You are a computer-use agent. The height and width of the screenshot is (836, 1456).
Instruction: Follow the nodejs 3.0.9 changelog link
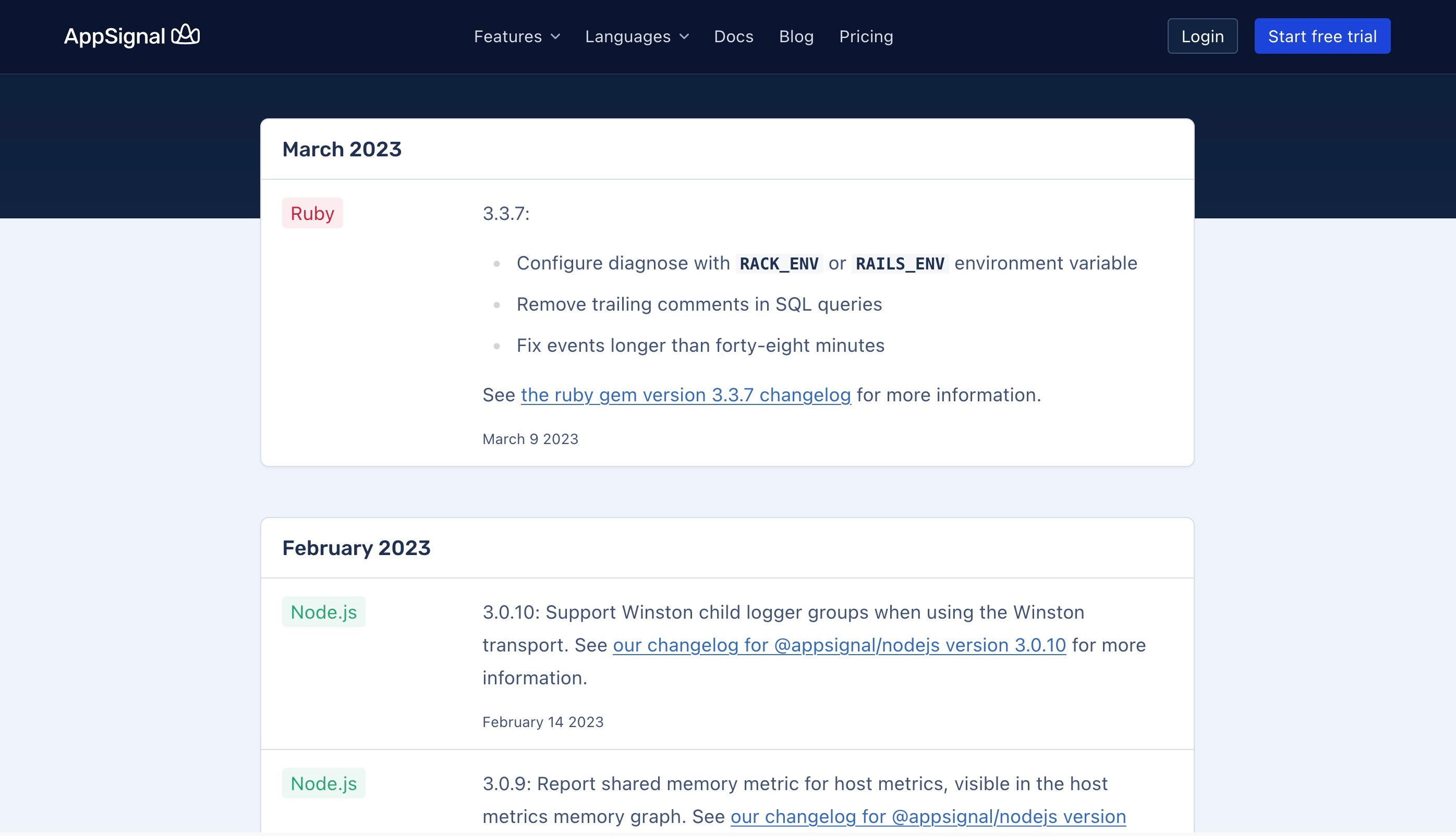(928, 816)
